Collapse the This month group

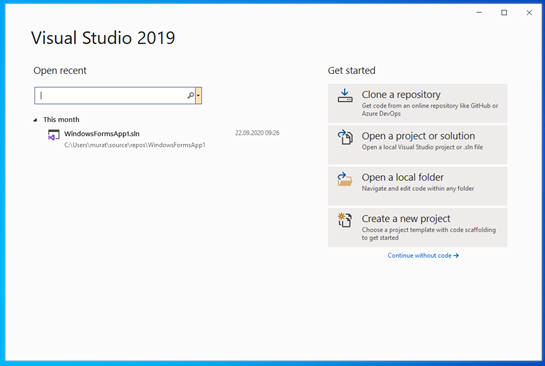point(35,120)
